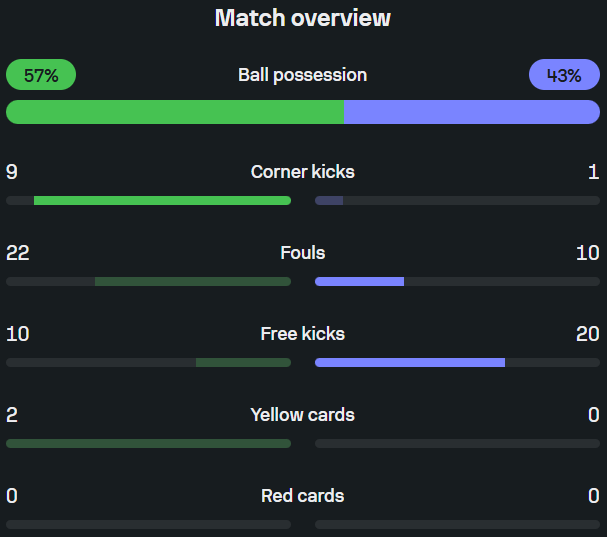This screenshot has width=607, height=537.
Task: Click the right-side corner kicks bar
Action: (458, 201)
